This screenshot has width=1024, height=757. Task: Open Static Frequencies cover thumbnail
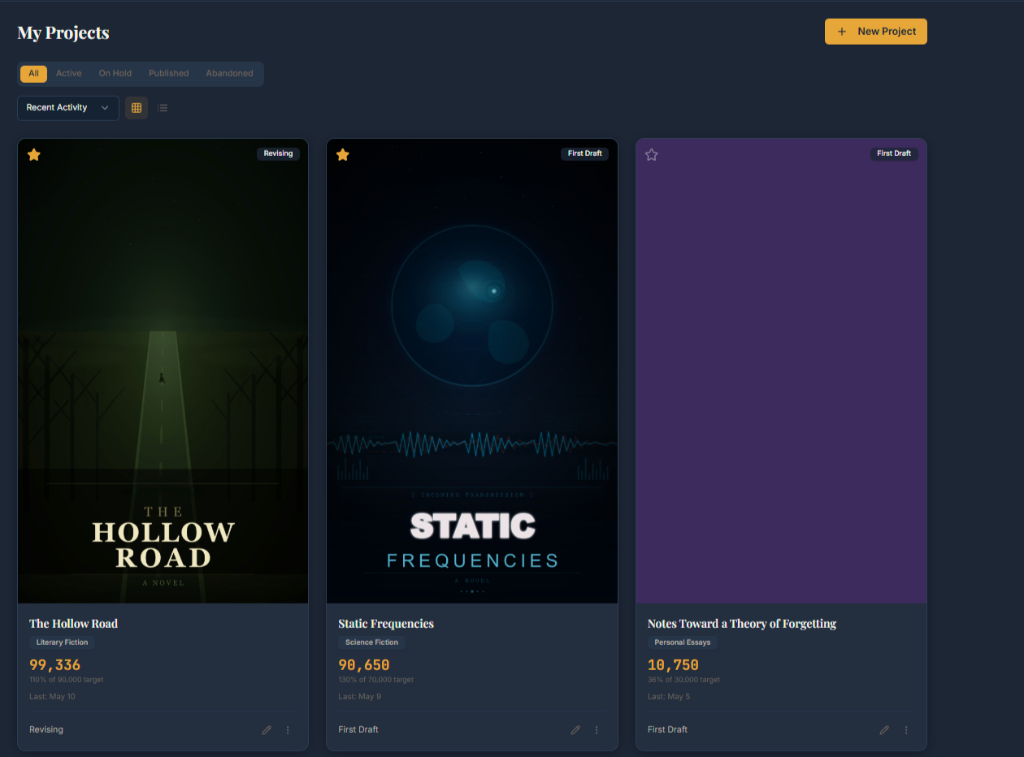click(x=472, y=371)
